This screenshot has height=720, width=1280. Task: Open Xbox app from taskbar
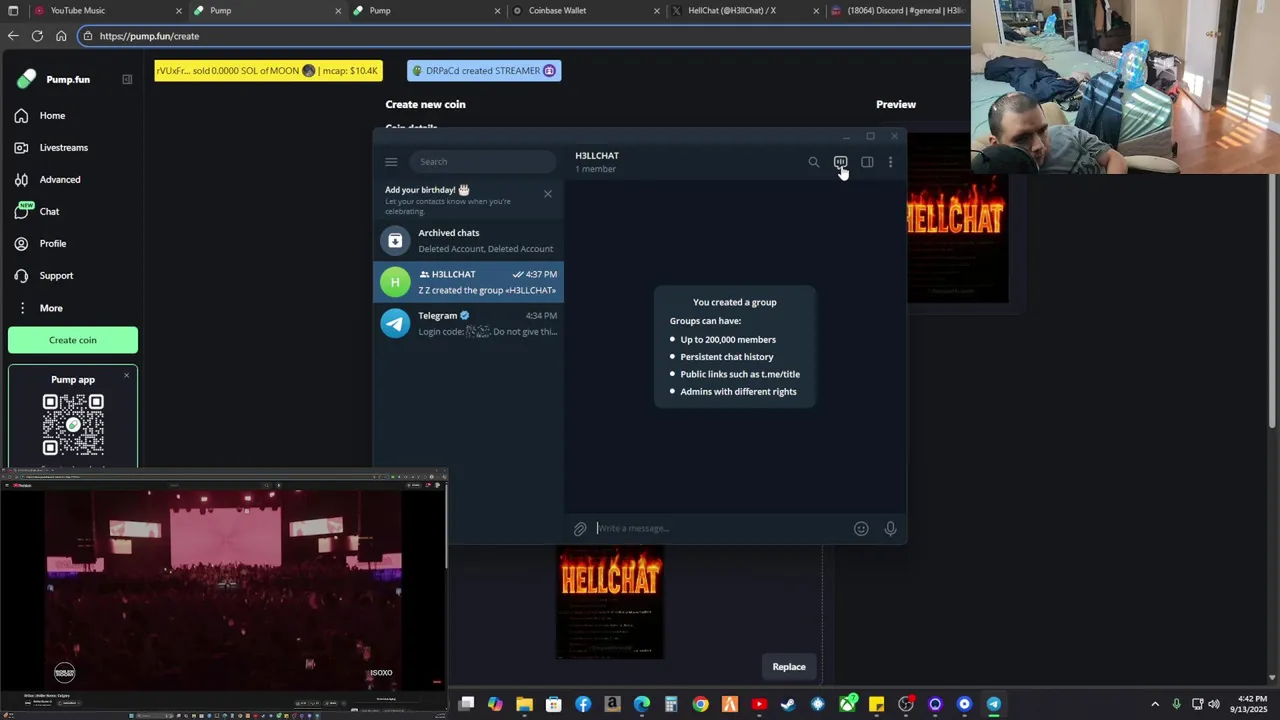coord(847,704)
